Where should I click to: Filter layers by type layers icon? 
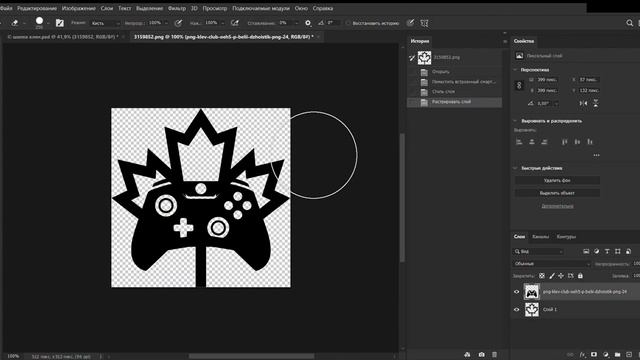607,251
